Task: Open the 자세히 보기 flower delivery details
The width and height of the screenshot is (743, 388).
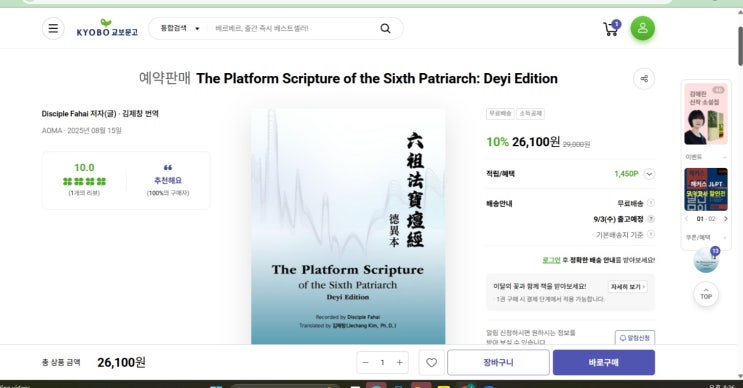Action: click(x=627, y=287)
